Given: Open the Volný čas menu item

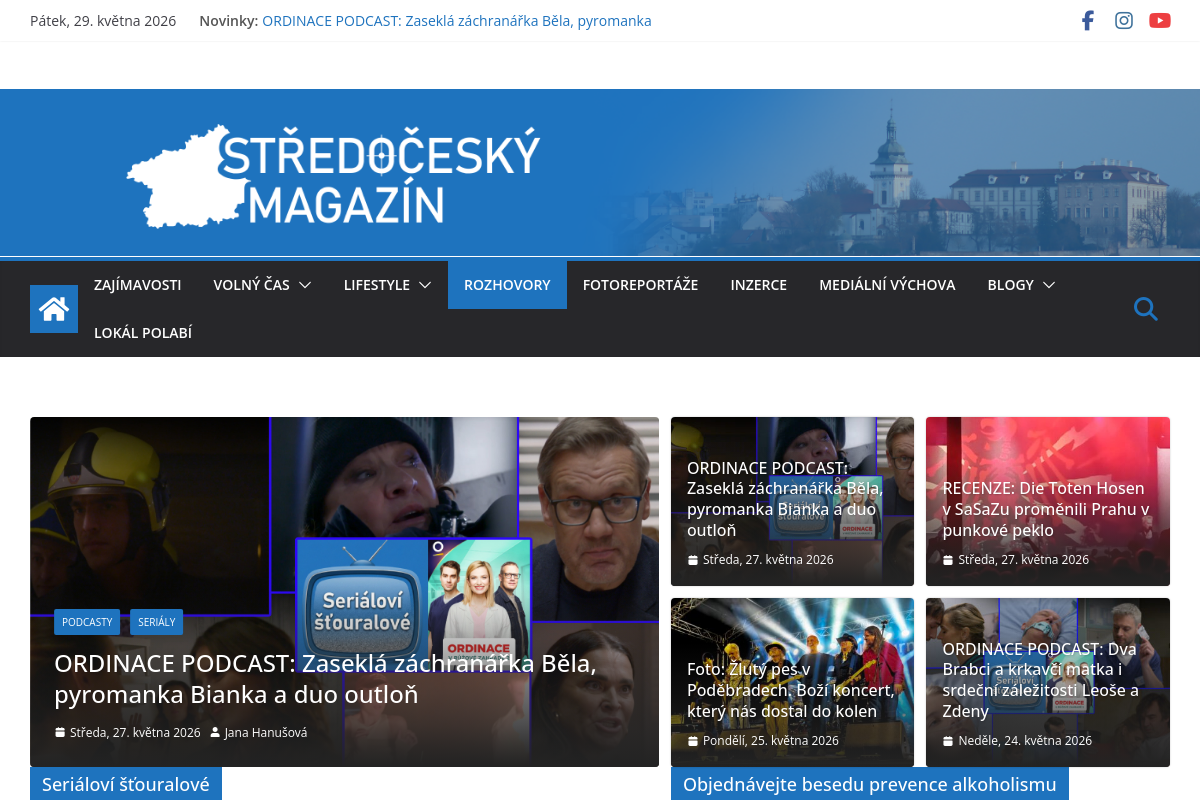Looking at the screenshot, I should point(251,285).
